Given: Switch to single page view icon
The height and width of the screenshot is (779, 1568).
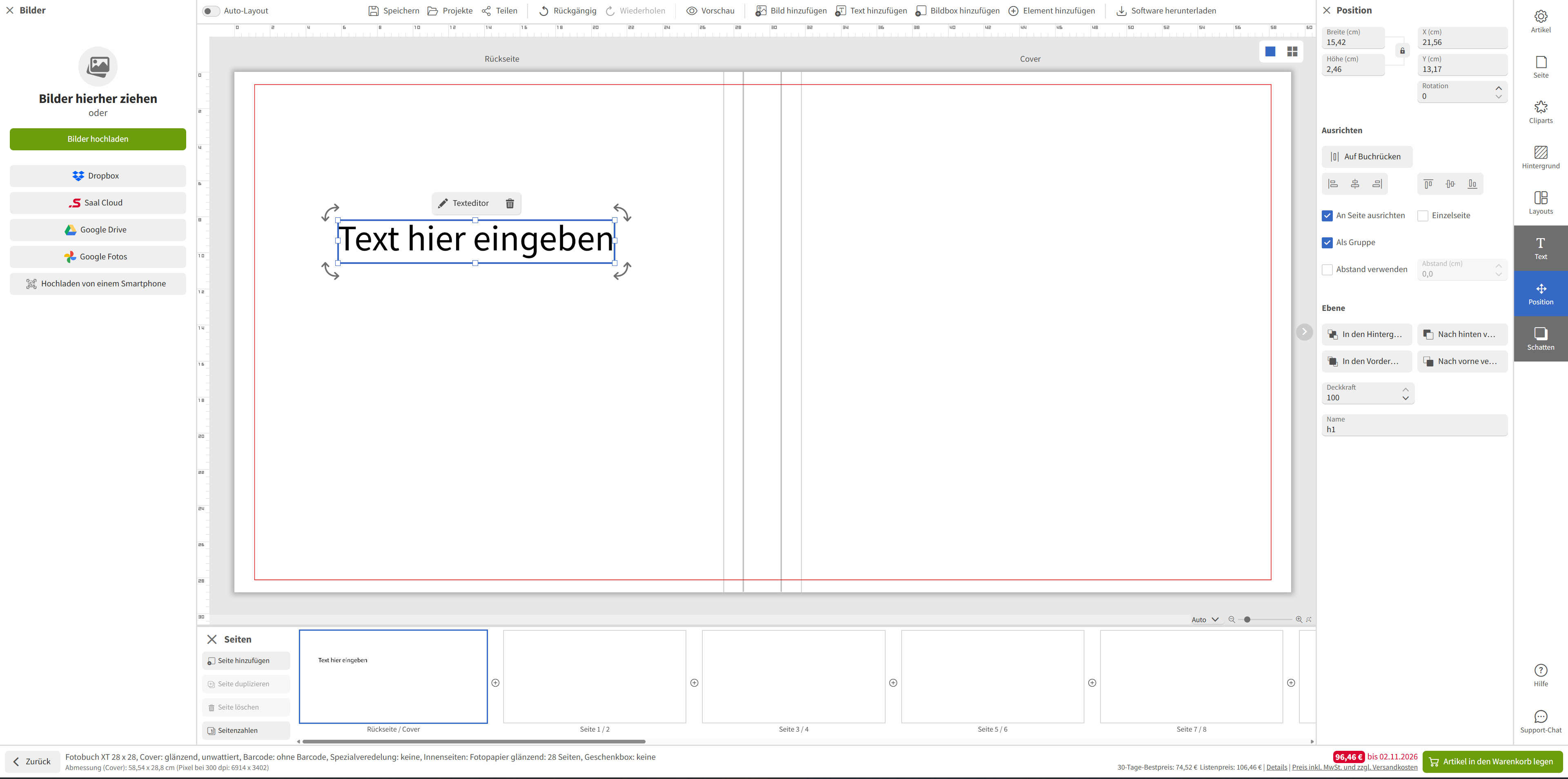Looking at the screenshot, I should [1270, 52].
